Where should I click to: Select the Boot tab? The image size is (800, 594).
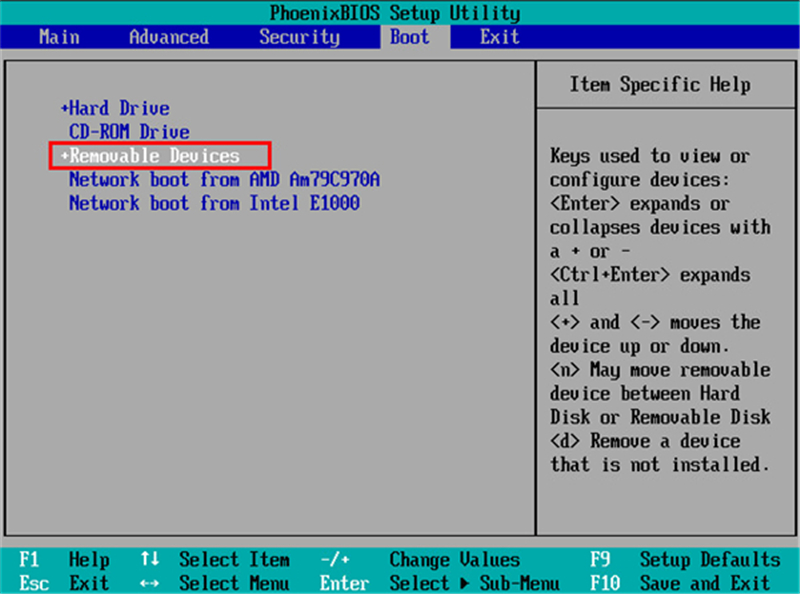(x=409, y=37)
